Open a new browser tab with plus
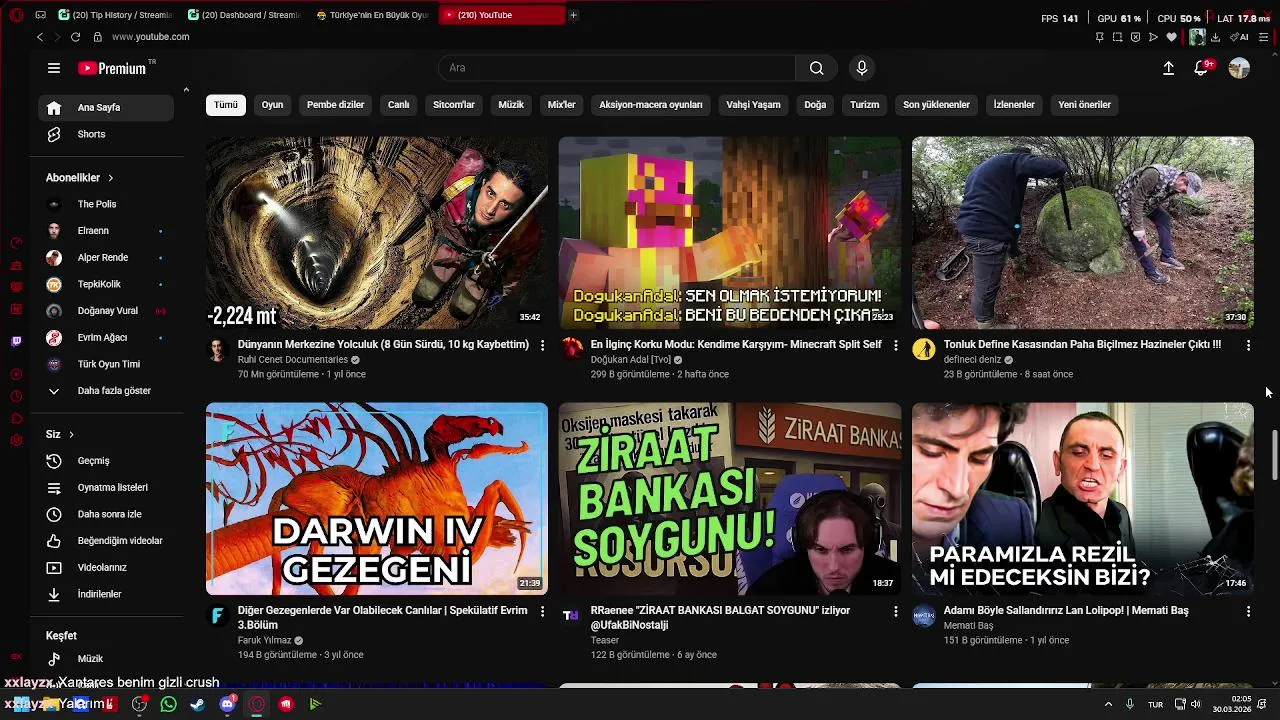Screen dimensions: 1280x720 point(573,15)
